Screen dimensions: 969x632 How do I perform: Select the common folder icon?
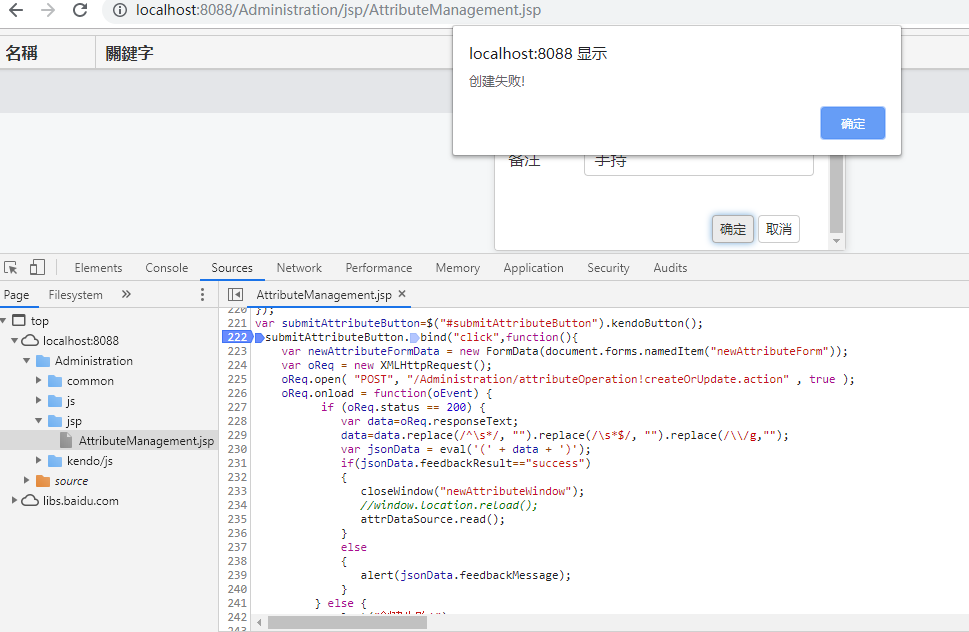pos(55,381)
